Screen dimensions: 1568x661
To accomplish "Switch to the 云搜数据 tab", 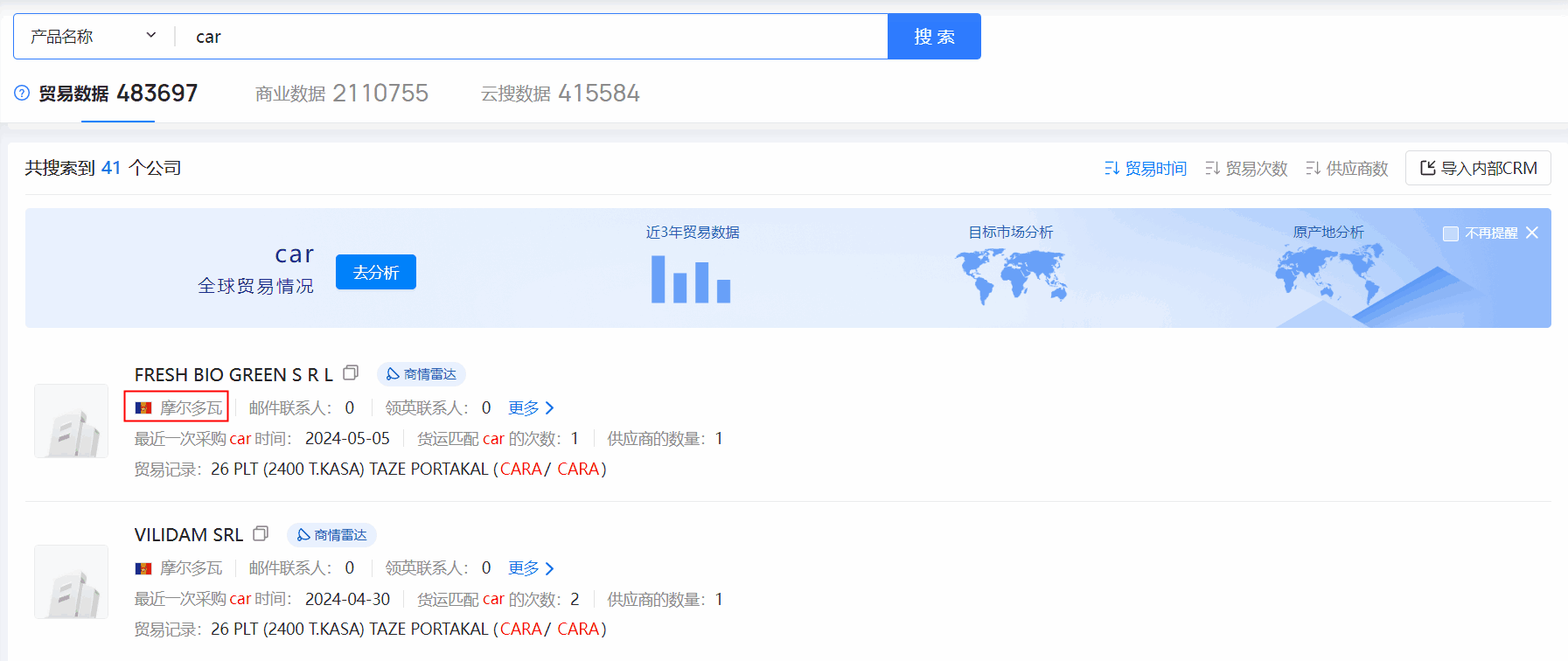I will point(560,94).
